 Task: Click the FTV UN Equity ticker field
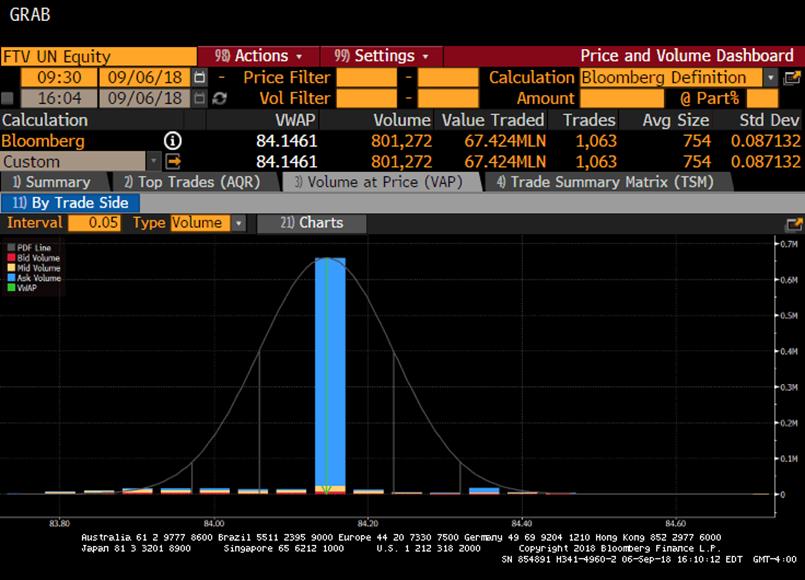click(x=98, y=56)
